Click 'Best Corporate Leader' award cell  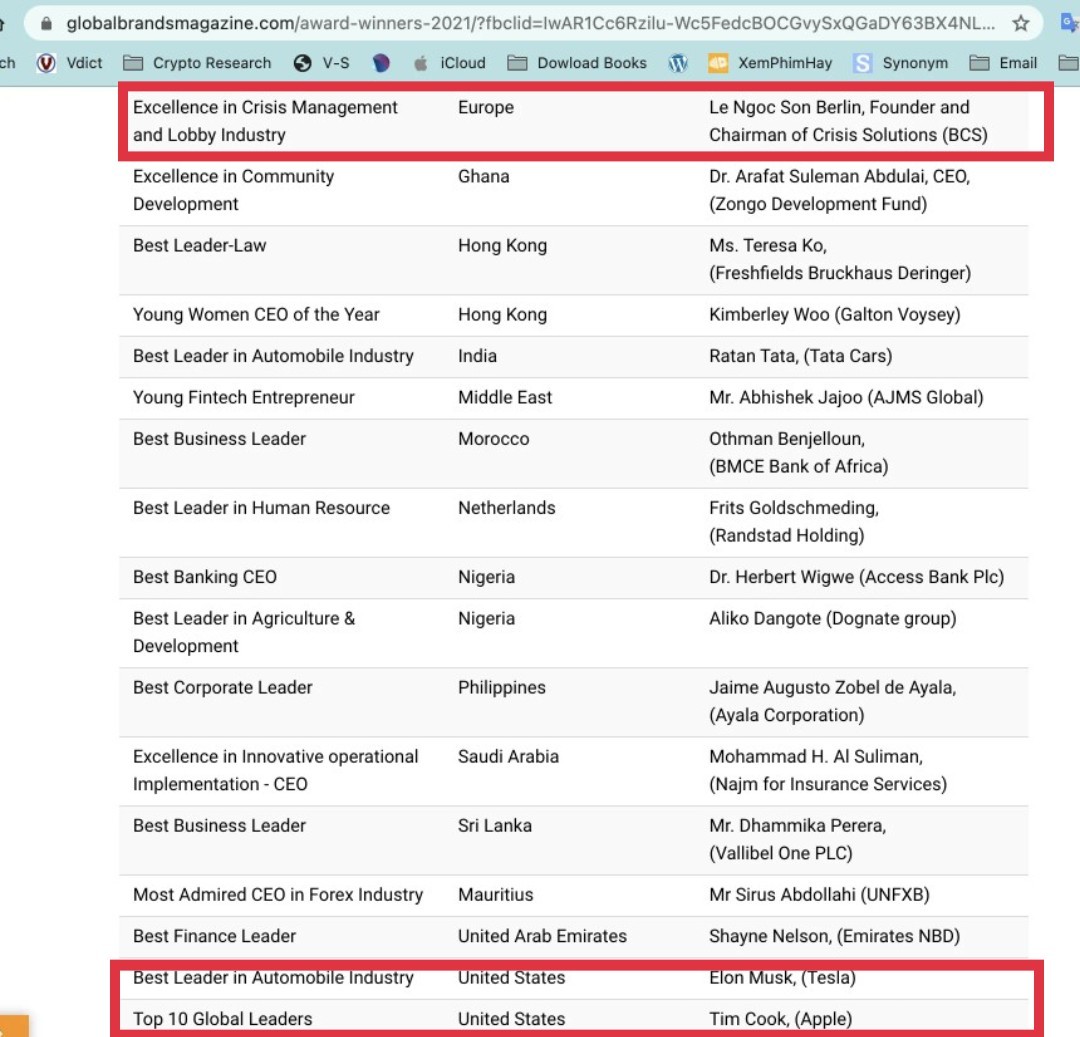(222, 687)
